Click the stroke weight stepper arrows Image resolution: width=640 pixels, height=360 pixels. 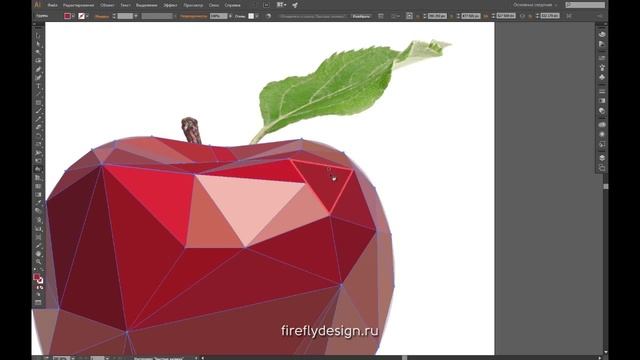click(114, 16)
